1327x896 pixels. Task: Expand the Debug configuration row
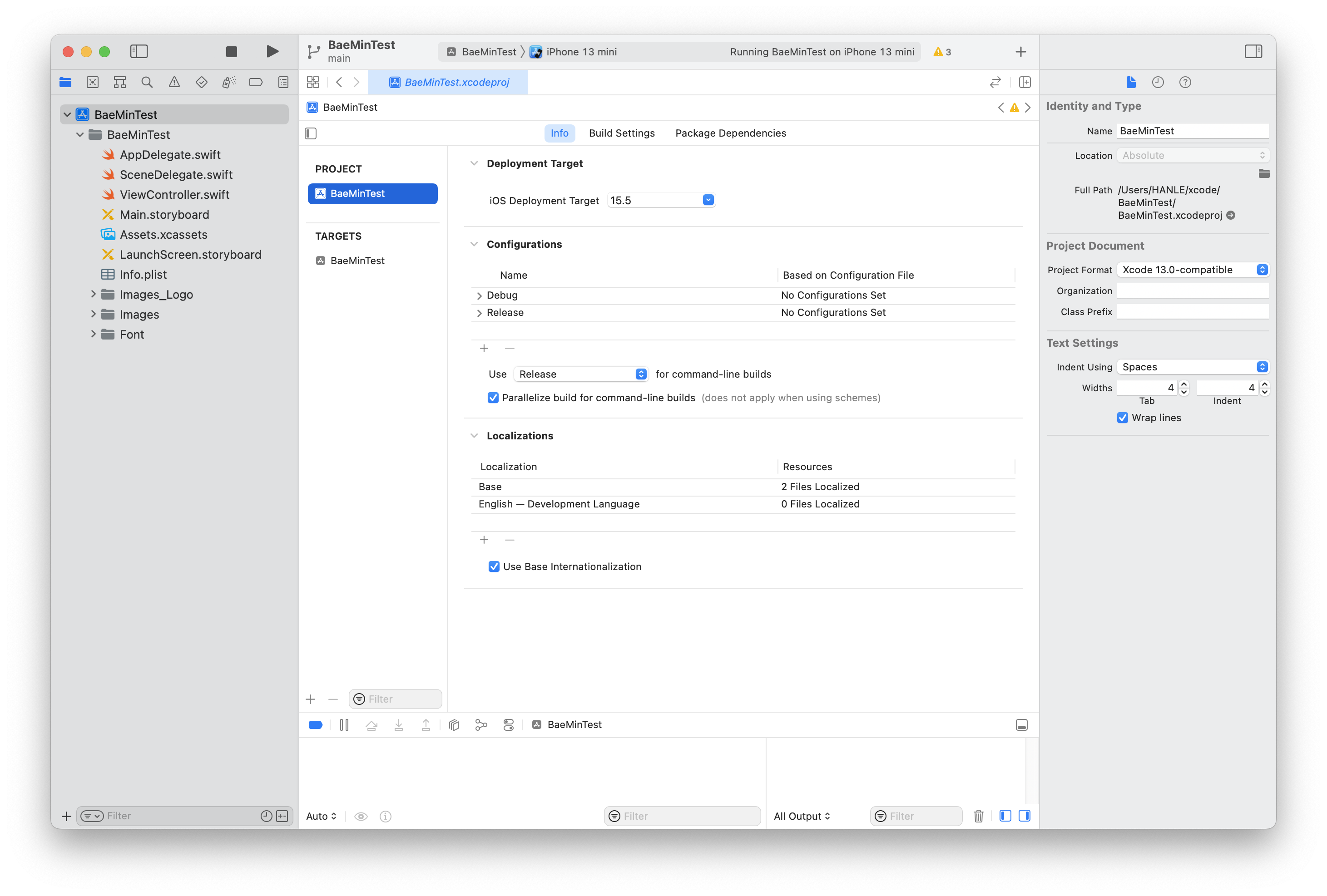[x=479, y=295]
